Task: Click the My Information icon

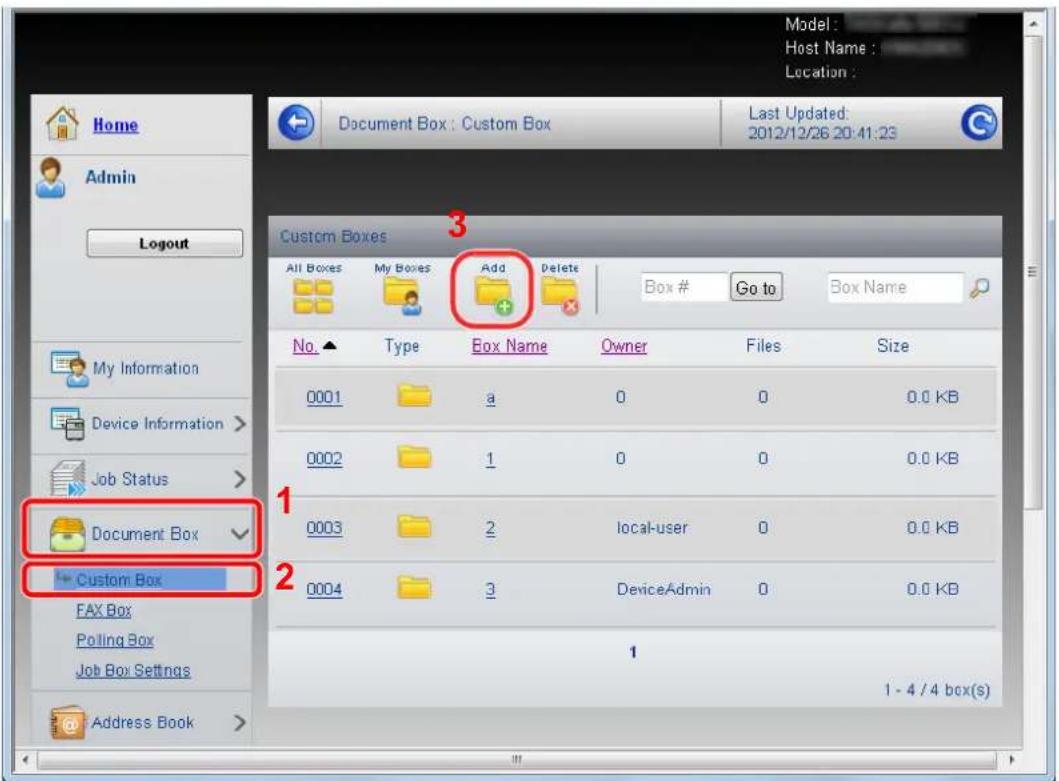Action: (x=69, y=368)
